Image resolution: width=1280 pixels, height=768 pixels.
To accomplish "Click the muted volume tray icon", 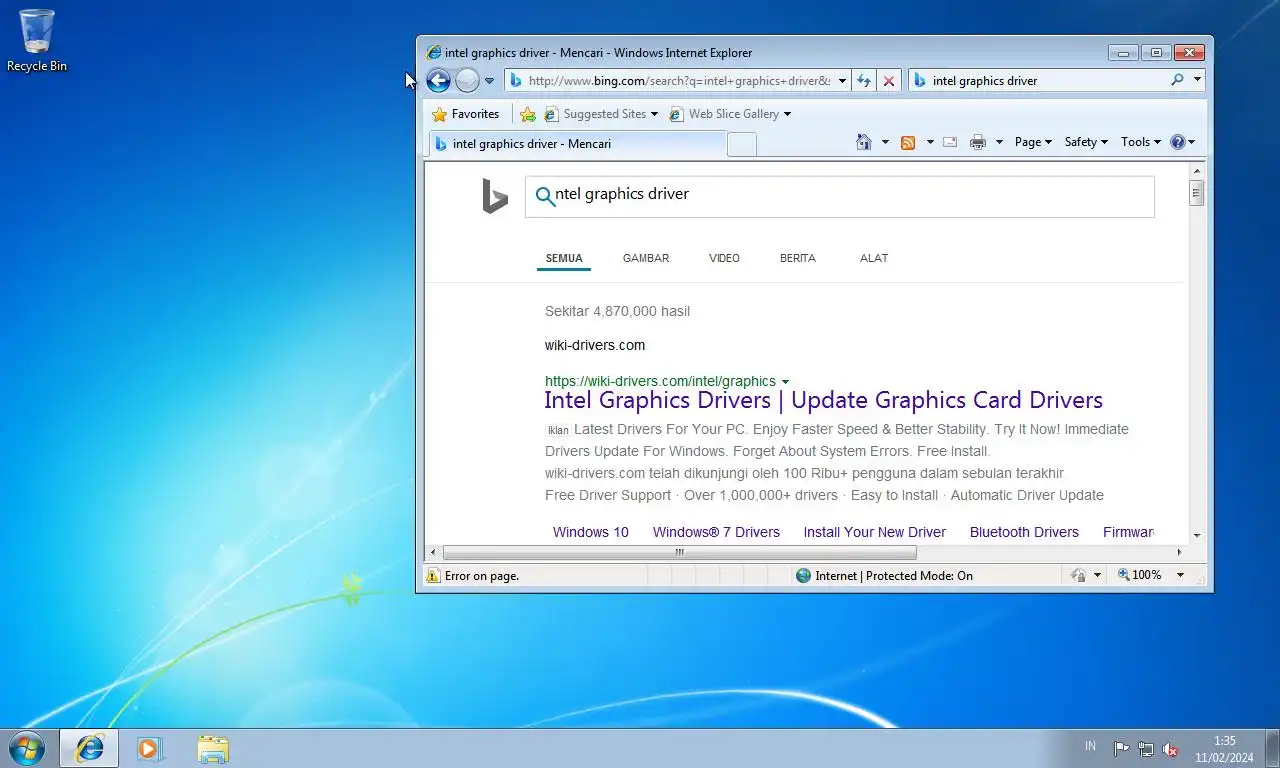I will [x=1170, y=749].
